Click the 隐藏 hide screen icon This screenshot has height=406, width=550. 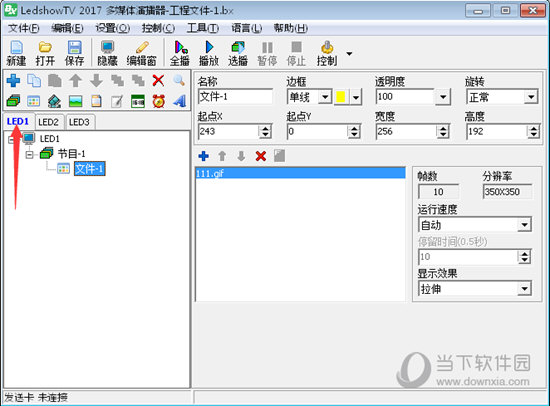[107, 53]
